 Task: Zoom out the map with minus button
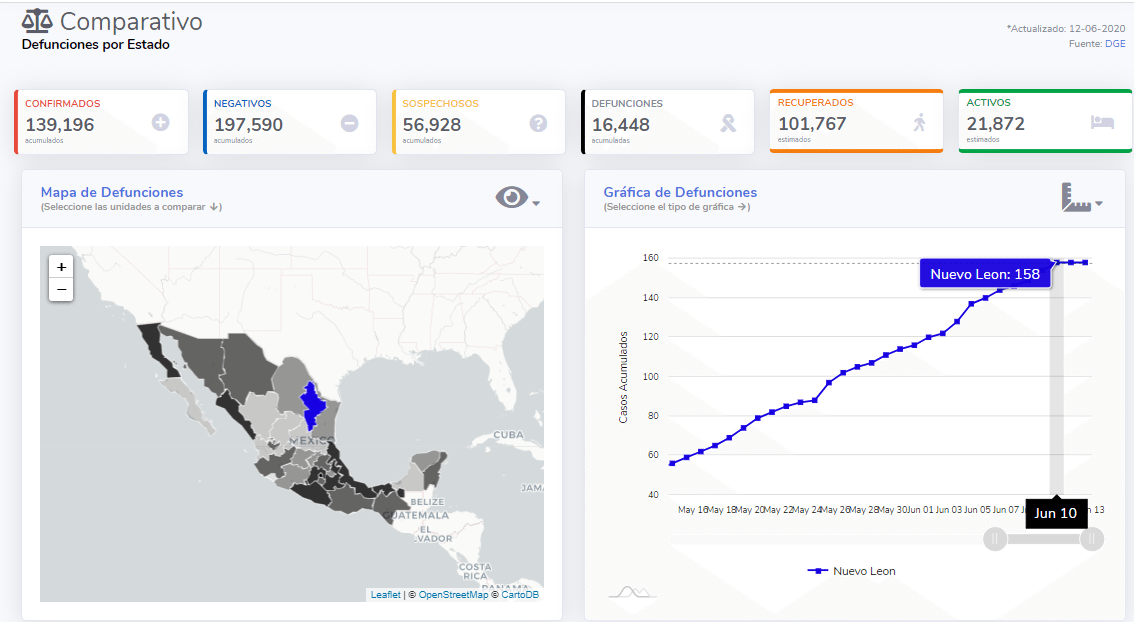62,289
